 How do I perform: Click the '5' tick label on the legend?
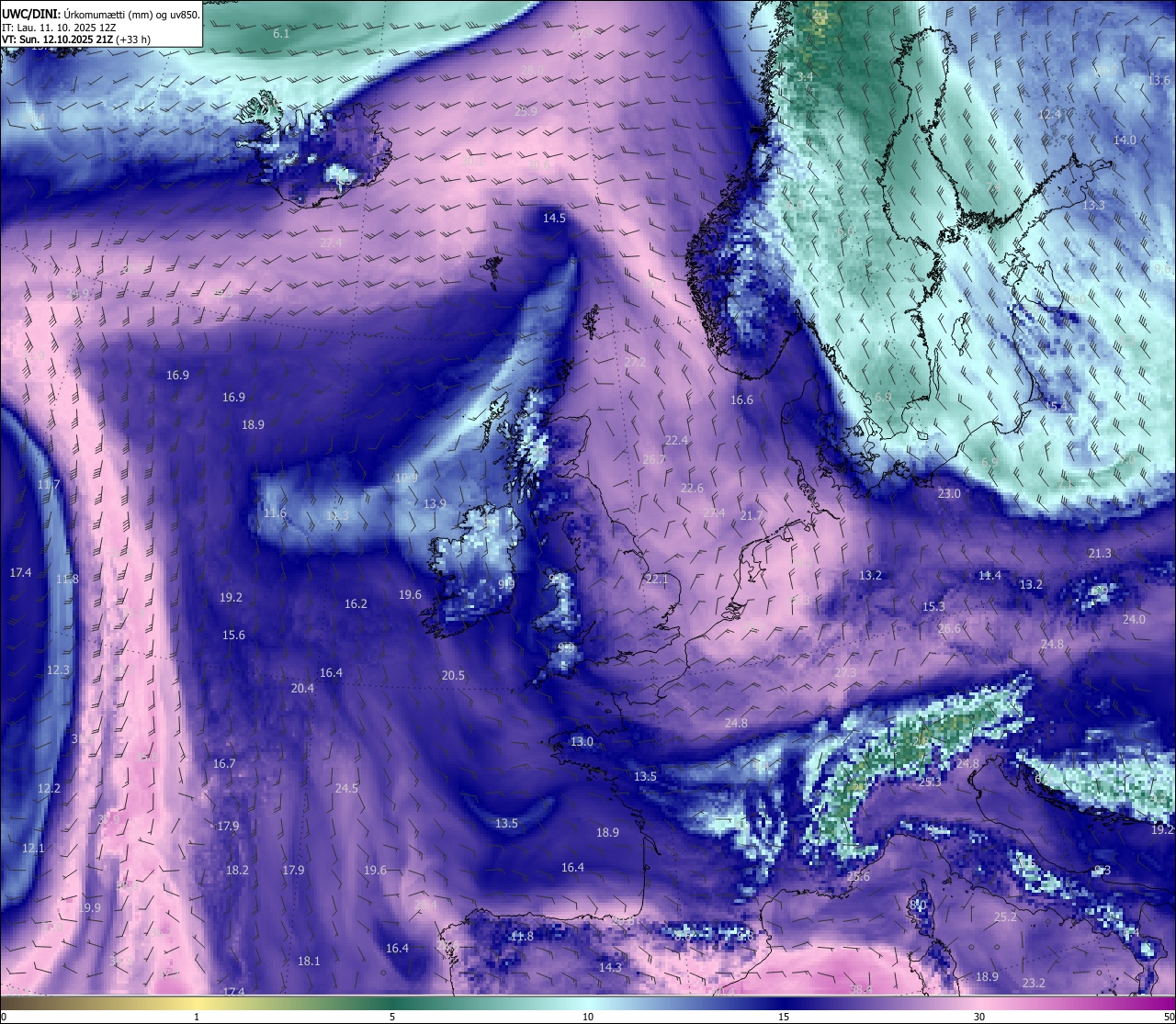[392, 1017]
